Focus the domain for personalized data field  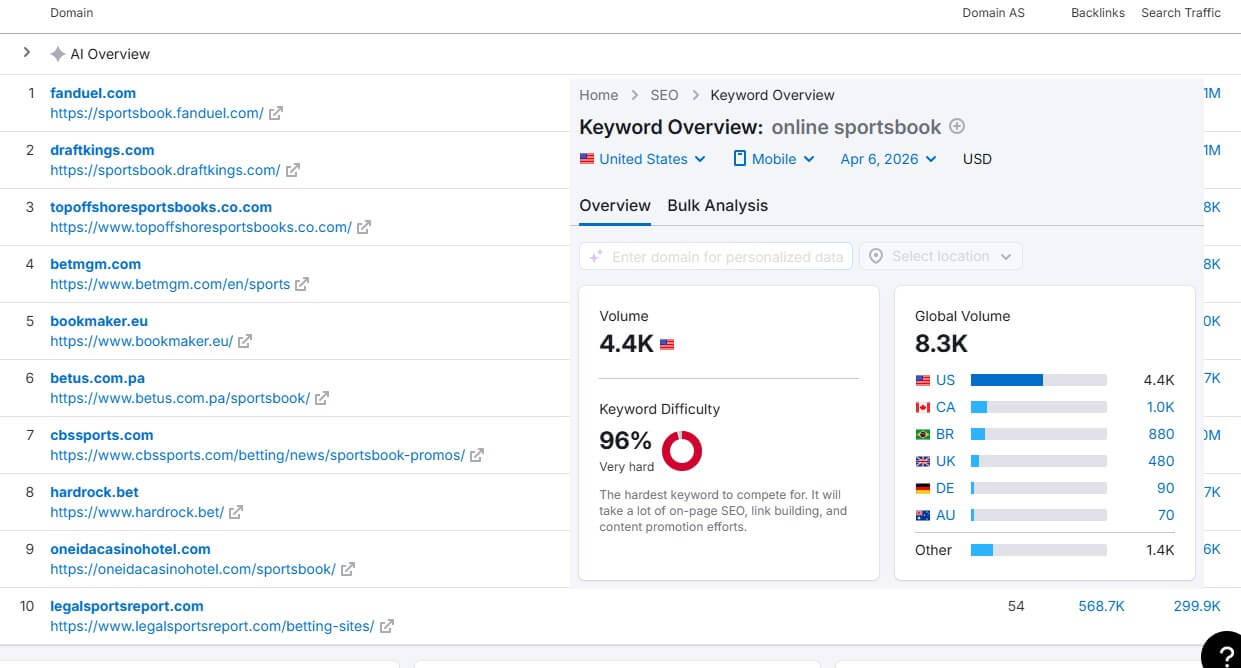coord(716,257)
